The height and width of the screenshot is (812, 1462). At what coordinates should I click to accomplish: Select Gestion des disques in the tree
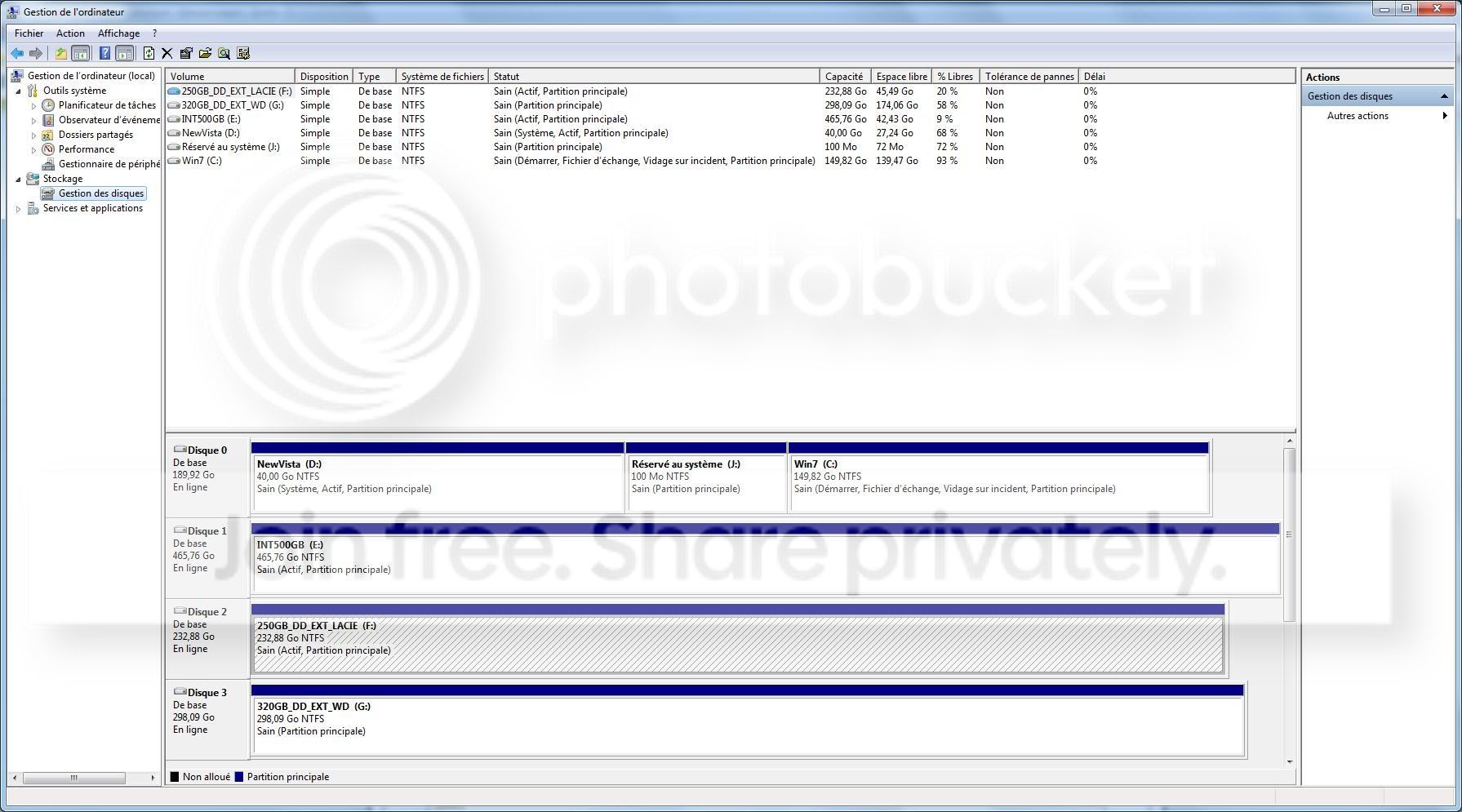click(101, 193)
